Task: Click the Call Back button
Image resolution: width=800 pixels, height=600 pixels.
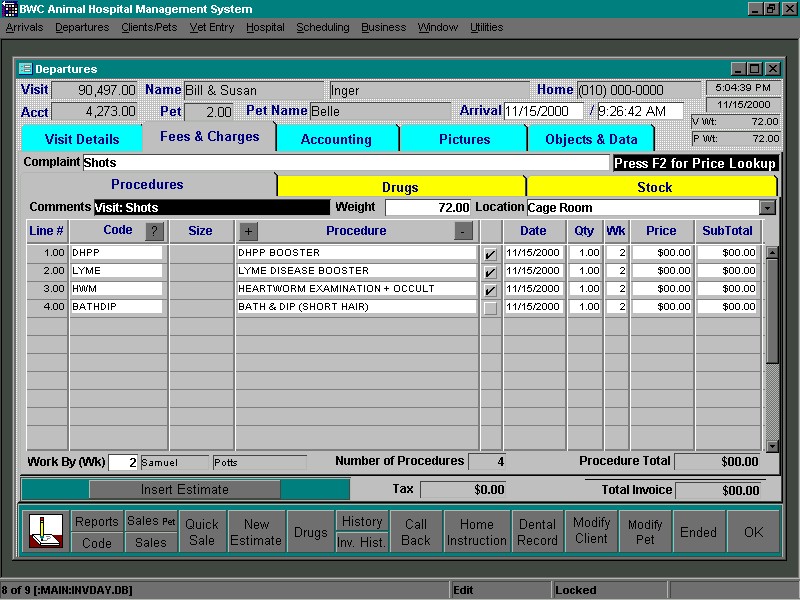Action: tap(416, 532)
